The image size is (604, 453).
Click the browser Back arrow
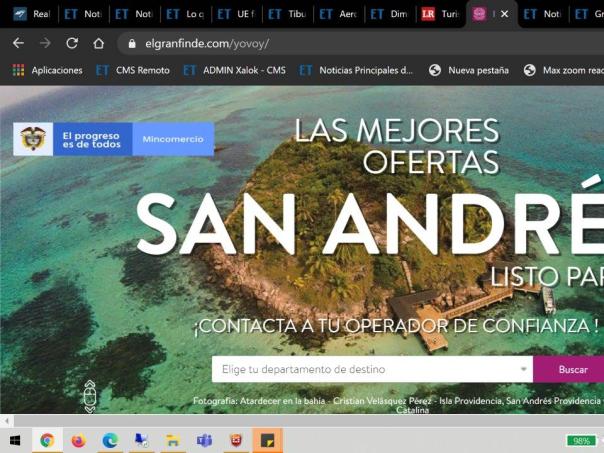[18, 44]
